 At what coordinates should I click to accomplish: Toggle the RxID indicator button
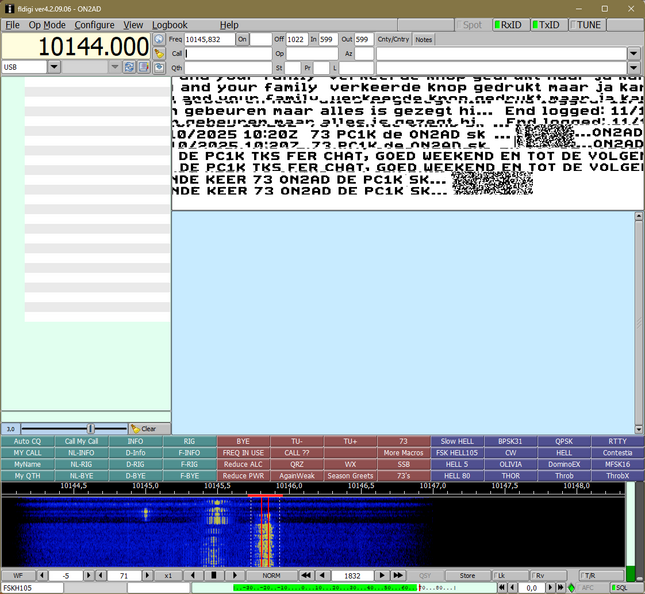pos(508,25)
